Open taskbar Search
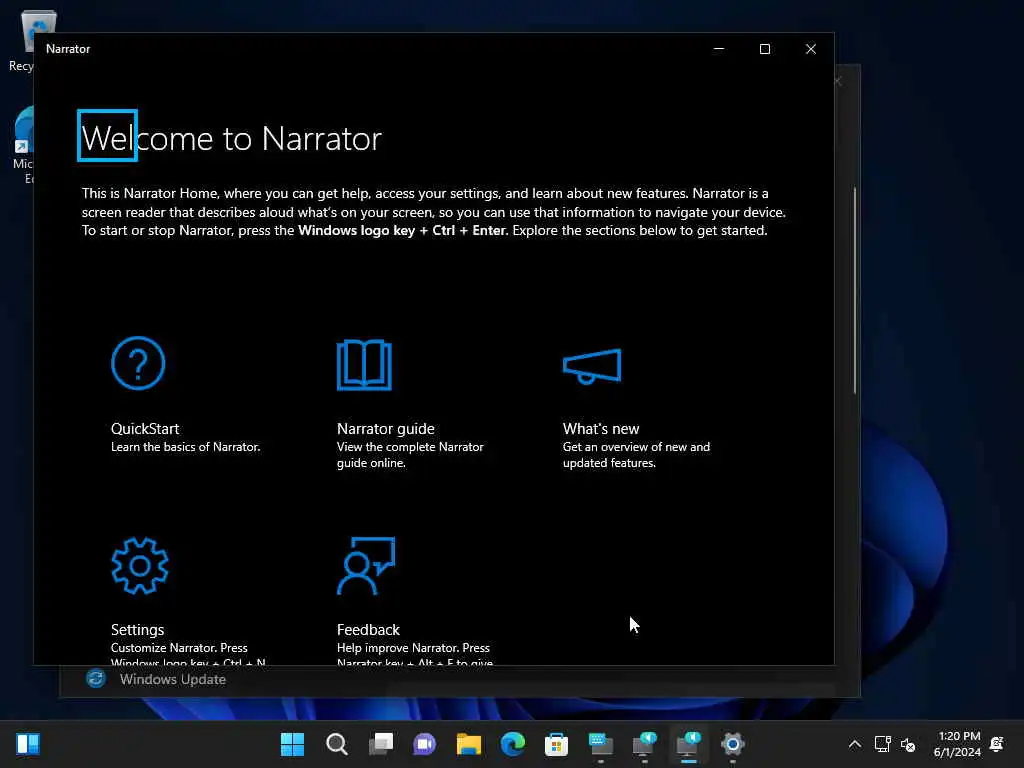This screenshot has width=1024, height=768. coord(336,744)
